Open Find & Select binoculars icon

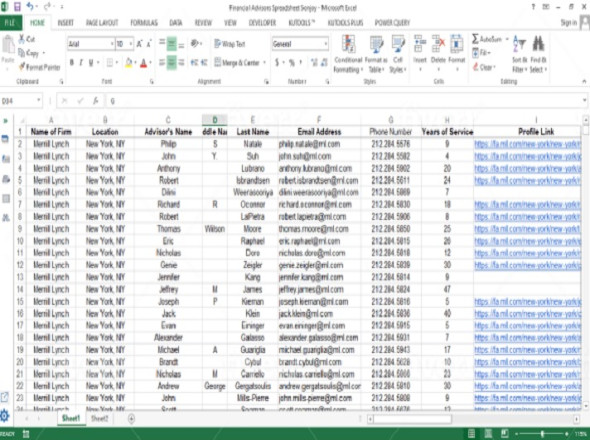tap(538, 44)
